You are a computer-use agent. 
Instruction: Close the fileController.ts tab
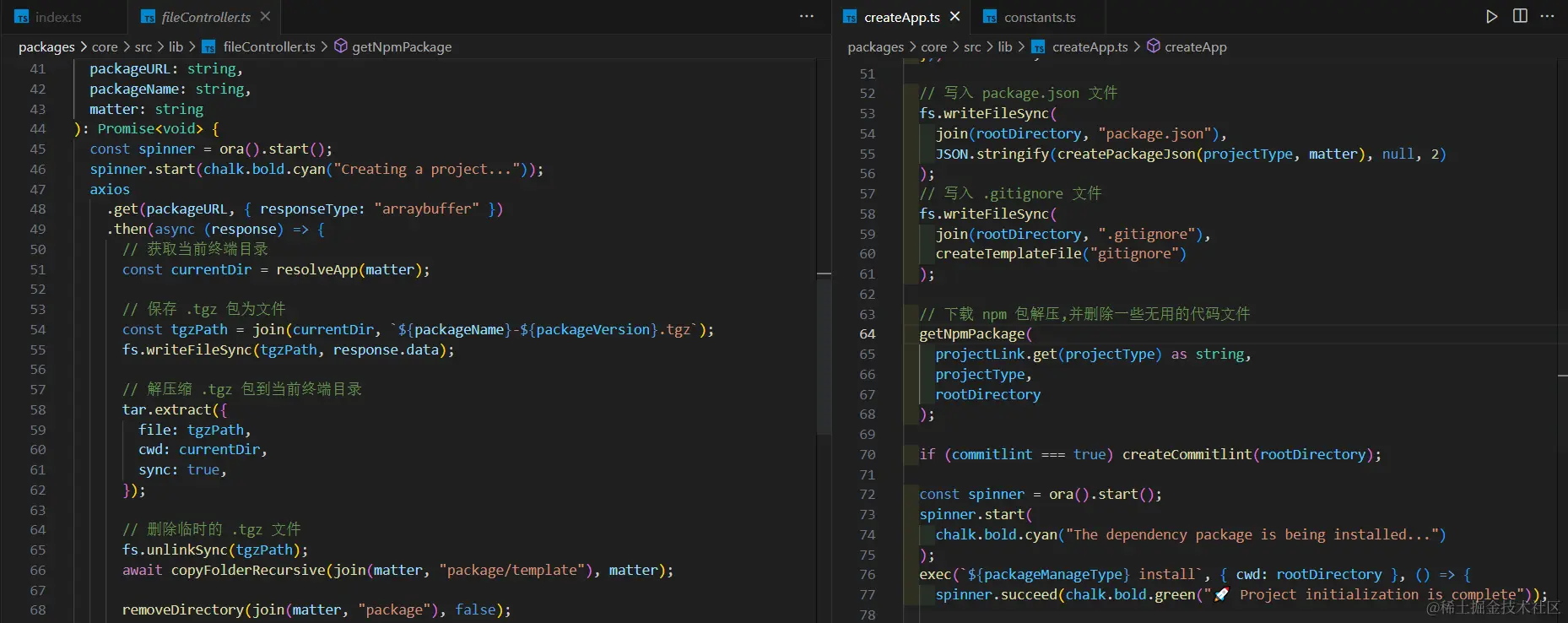point(265,17)
